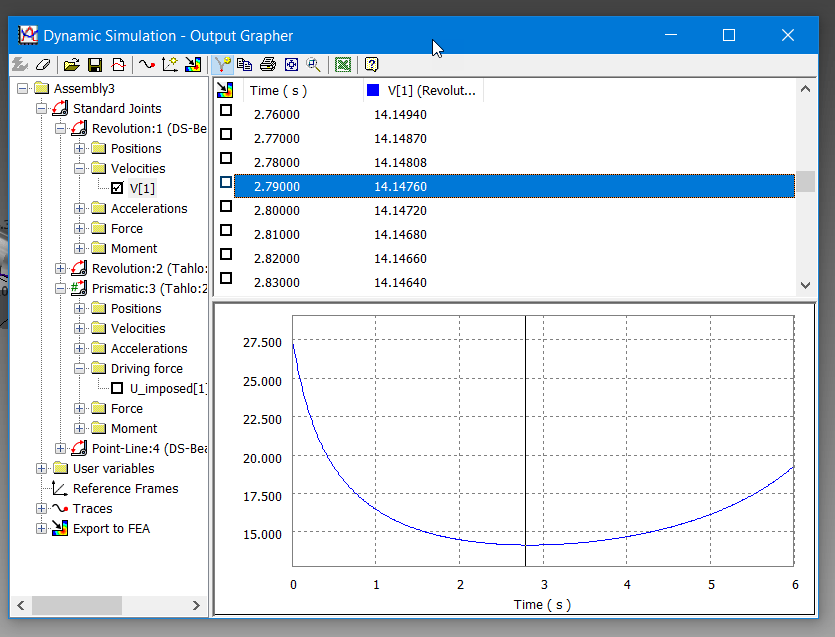Viewport: 835px width, 637px height.
Task: Click the blue V[1] curve color swatch
Action: click(373, 90)
